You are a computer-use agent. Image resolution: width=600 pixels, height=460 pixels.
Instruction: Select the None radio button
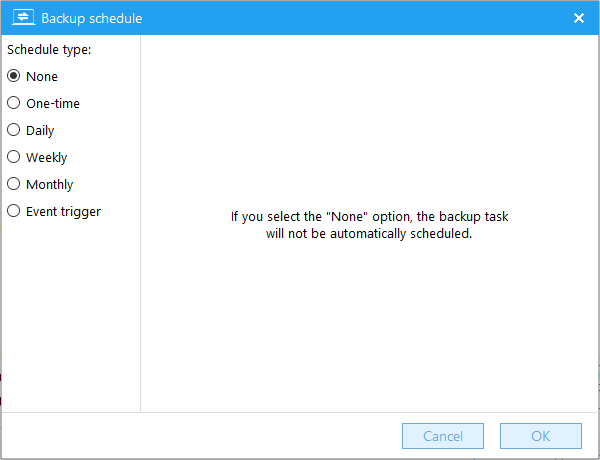(13, 76)
